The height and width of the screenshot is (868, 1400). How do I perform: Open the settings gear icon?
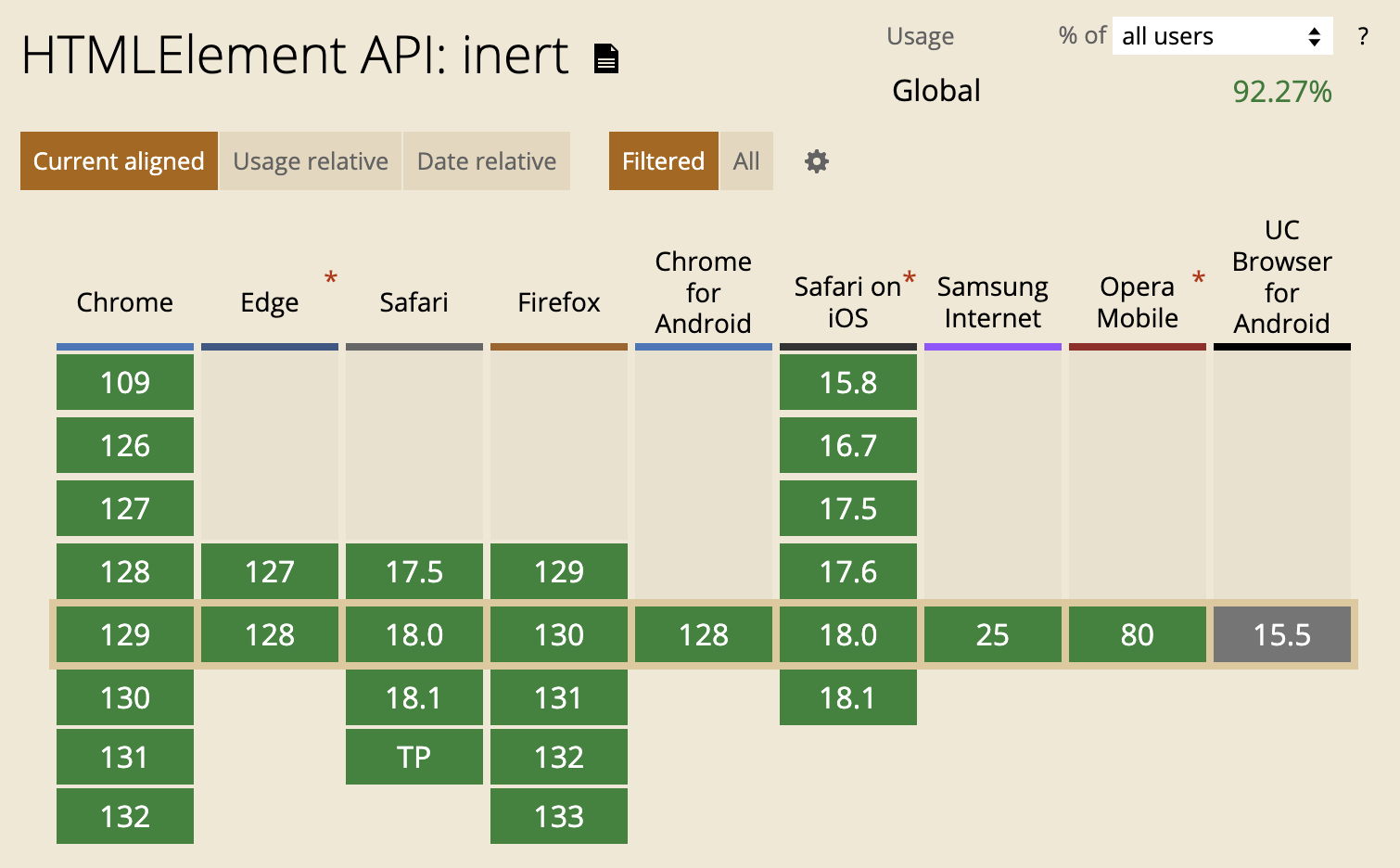(x=816, y=161)
